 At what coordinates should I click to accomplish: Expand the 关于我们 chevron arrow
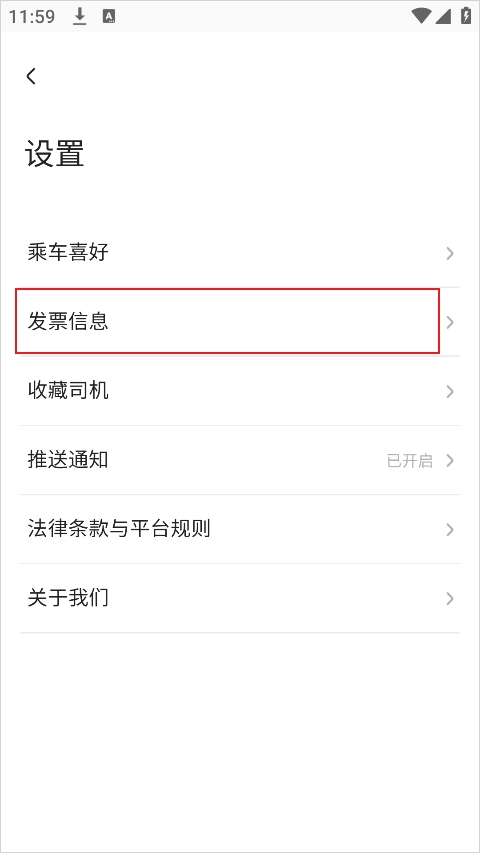coord(450,598)
